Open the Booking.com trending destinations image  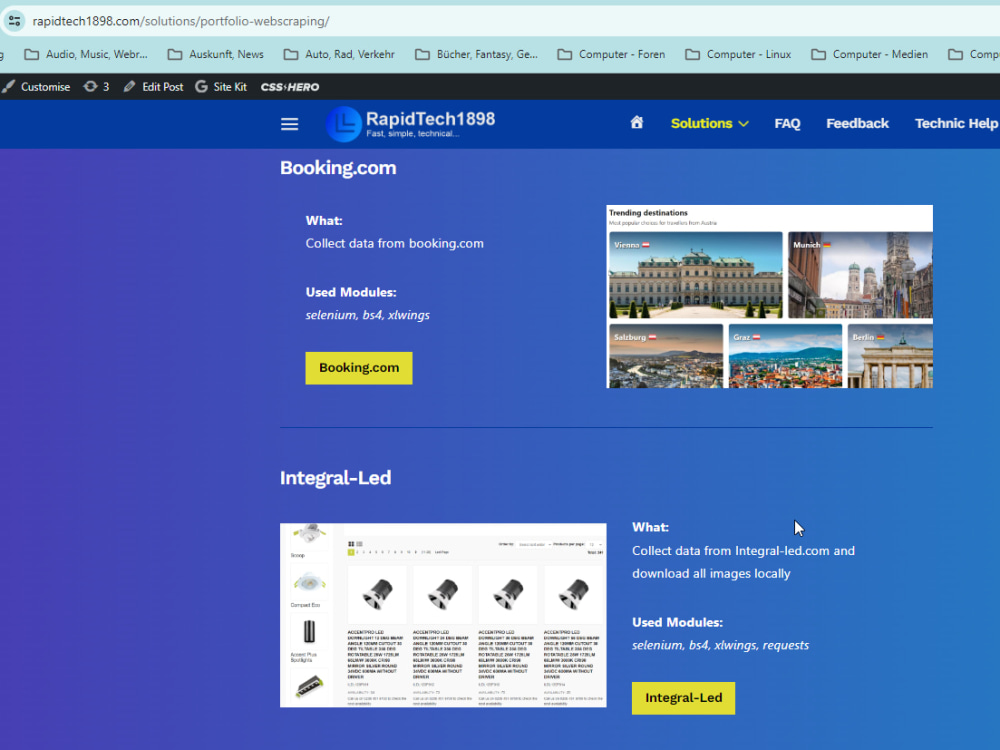[769, 297]
